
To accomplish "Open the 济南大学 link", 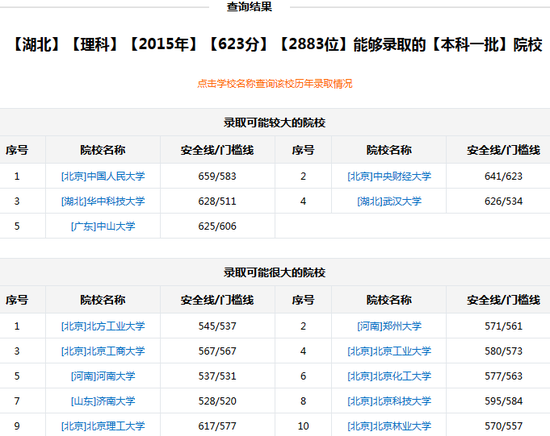I will point(103,401).
